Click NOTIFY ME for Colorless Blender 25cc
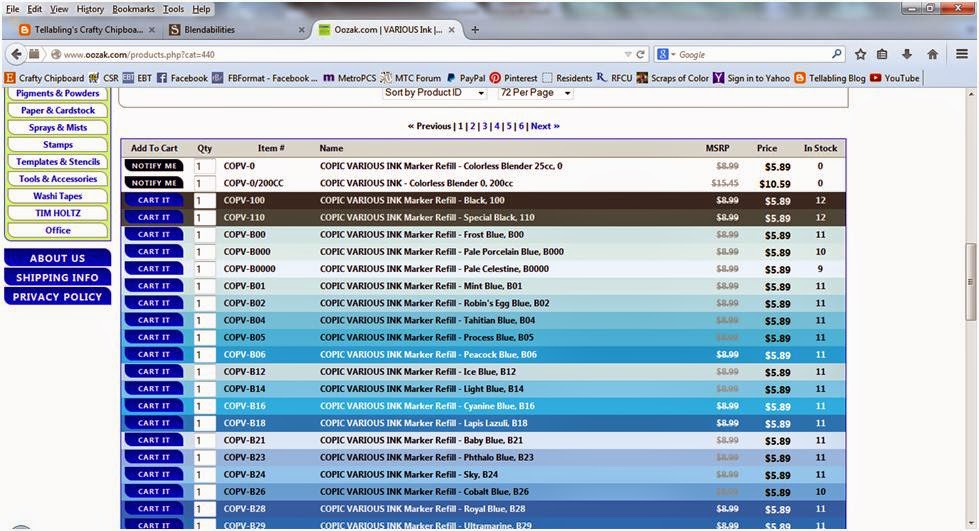Image resolution: width=979 pixels, height=531 pixels. [154, 166]
